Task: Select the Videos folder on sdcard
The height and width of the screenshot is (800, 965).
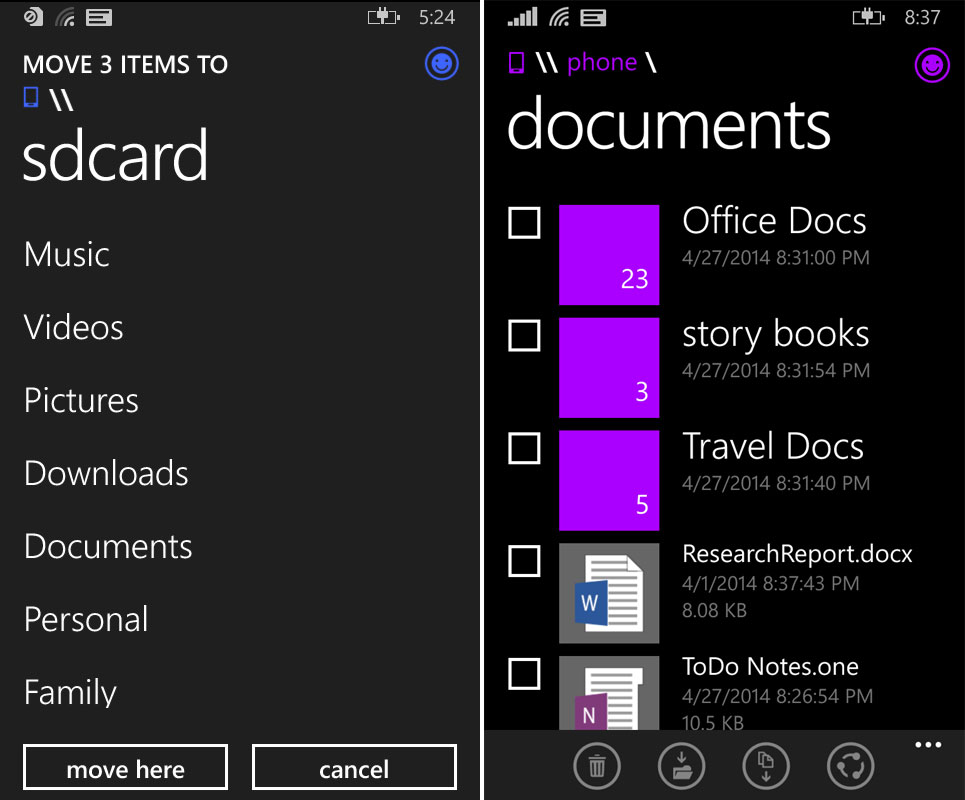Action: click(x=74, y=327)
